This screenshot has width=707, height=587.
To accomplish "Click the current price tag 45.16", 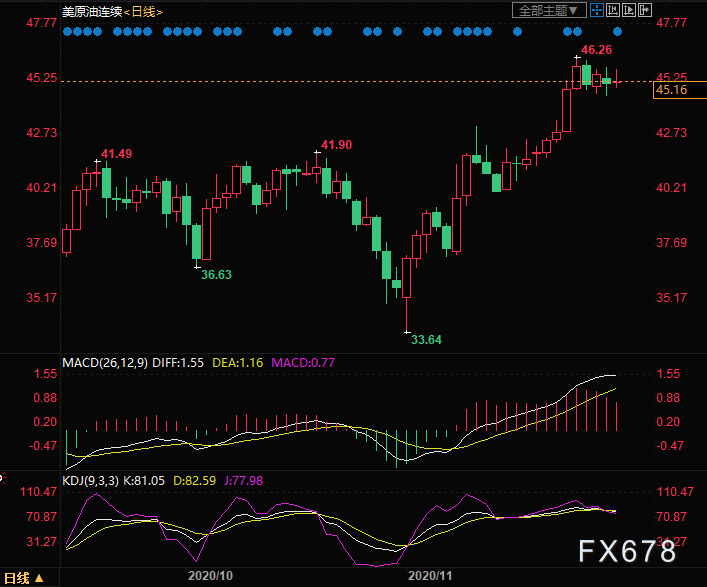I will [x=670, y=91].
